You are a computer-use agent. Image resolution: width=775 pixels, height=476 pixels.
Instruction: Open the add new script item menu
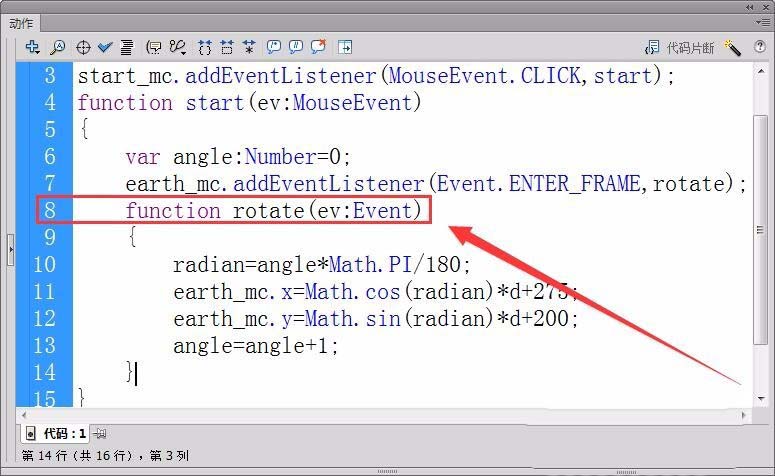[33, 47]
